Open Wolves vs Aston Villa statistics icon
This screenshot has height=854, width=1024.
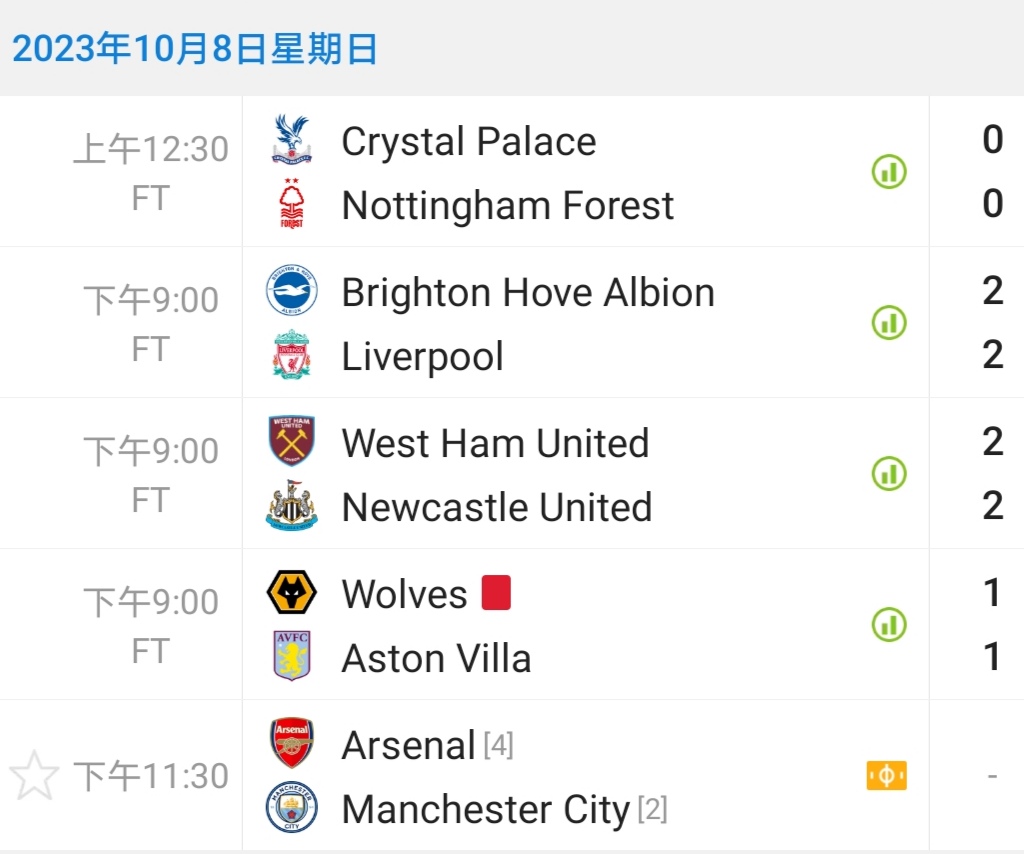tap(888, 625)
